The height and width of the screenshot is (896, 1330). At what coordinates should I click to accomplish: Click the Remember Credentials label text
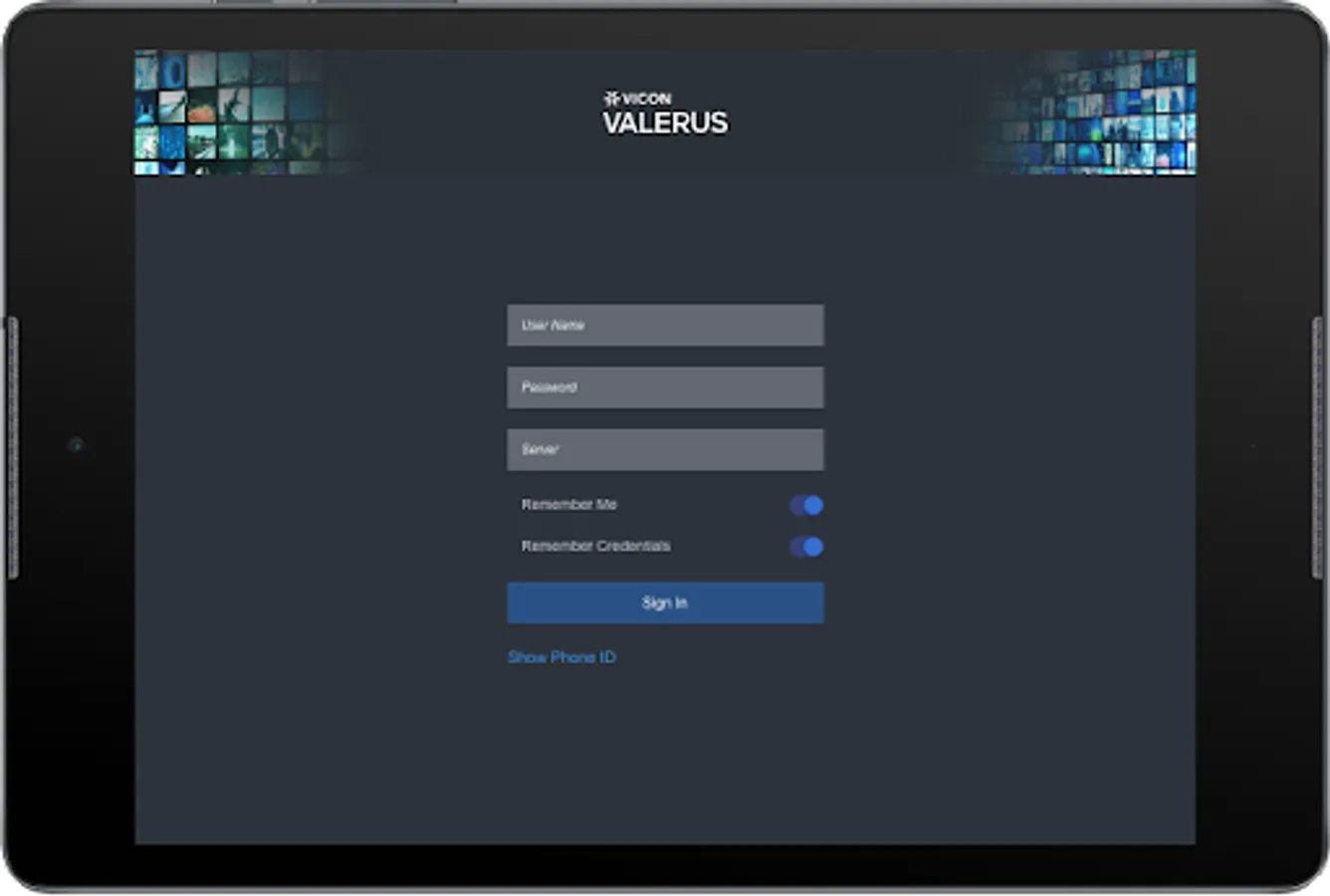coord(595,546)
